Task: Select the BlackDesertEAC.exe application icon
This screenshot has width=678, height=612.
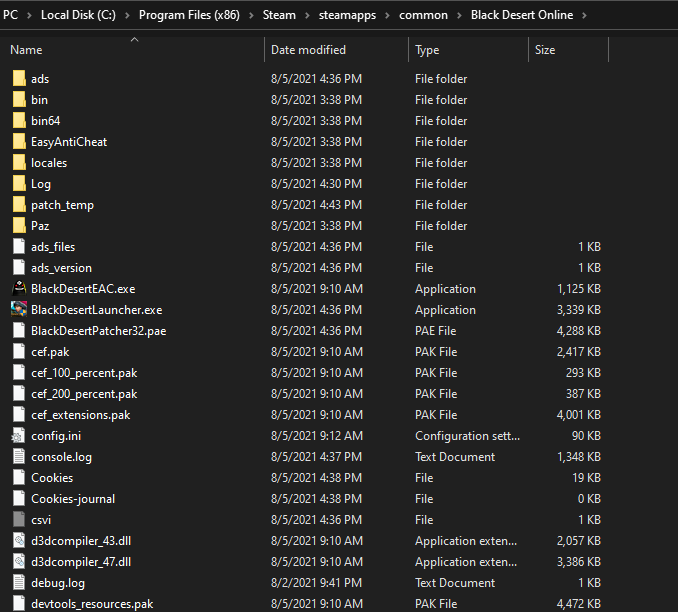Action: click(19, 288)
